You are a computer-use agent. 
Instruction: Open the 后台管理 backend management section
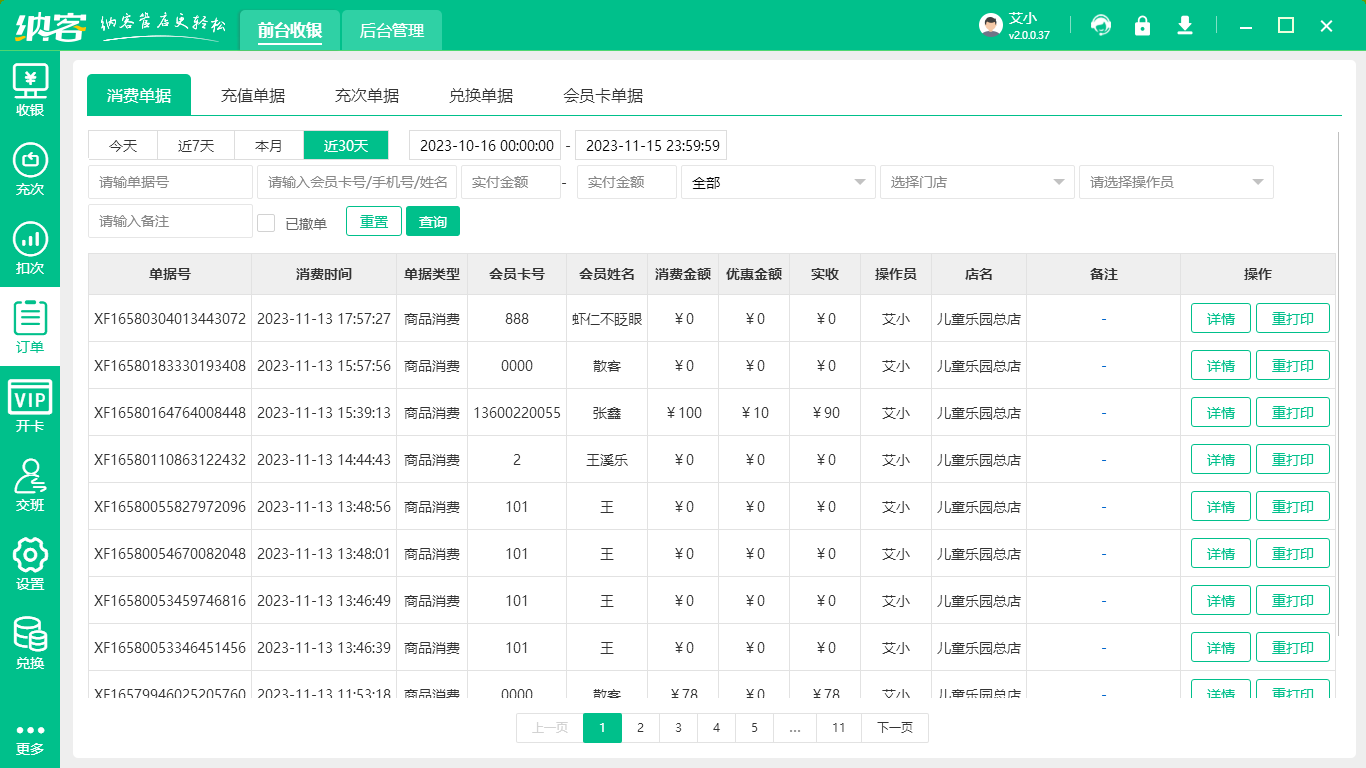(x=391, y=30)
